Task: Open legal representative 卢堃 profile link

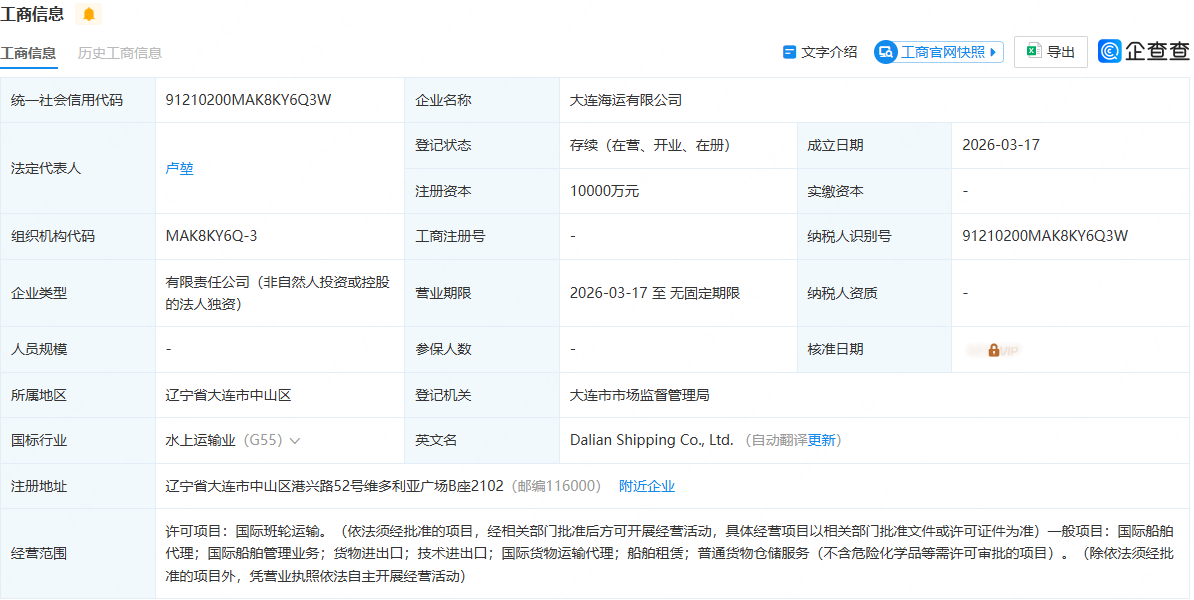Action: click(180, 169)
